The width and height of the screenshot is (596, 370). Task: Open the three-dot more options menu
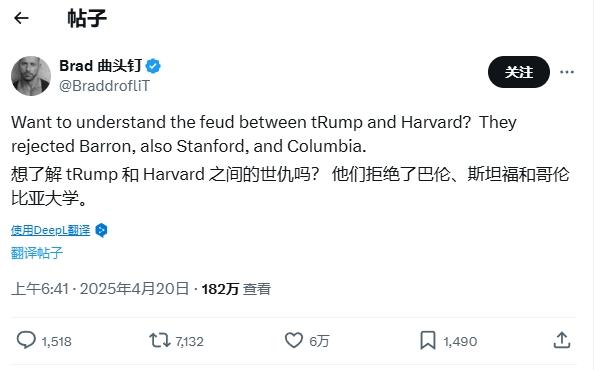click(567, 72)
